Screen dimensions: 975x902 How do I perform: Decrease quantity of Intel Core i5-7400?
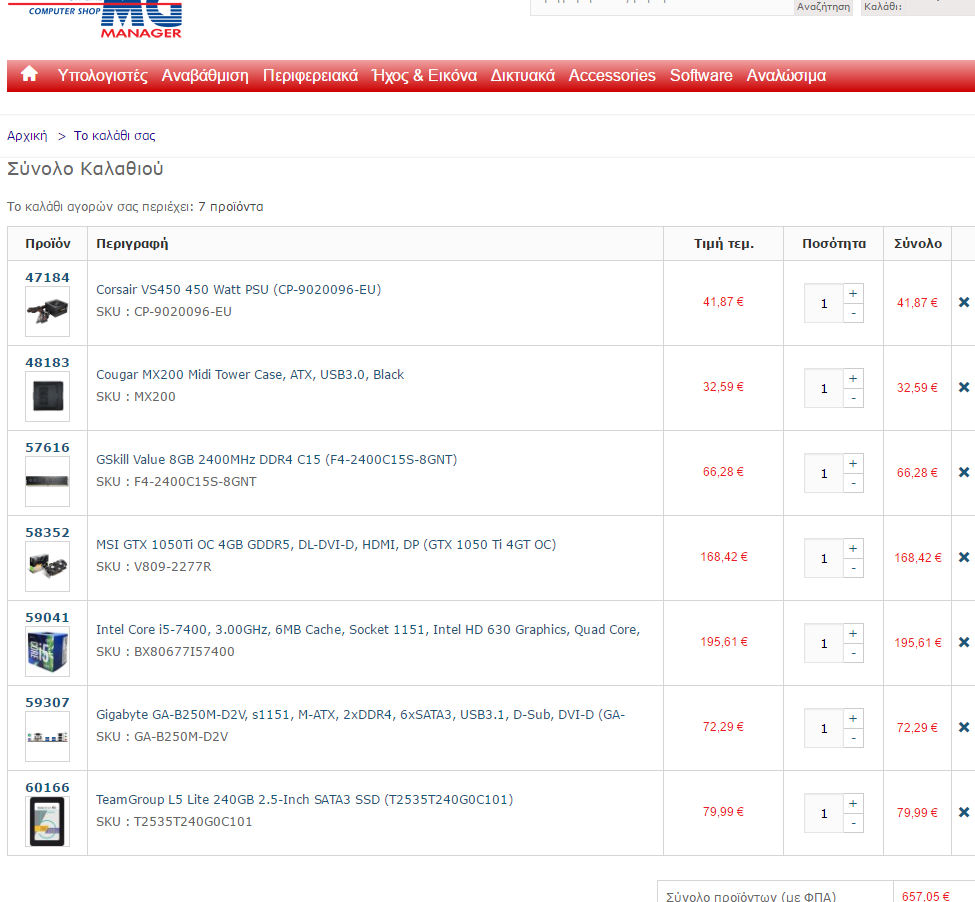coord(853,653)
